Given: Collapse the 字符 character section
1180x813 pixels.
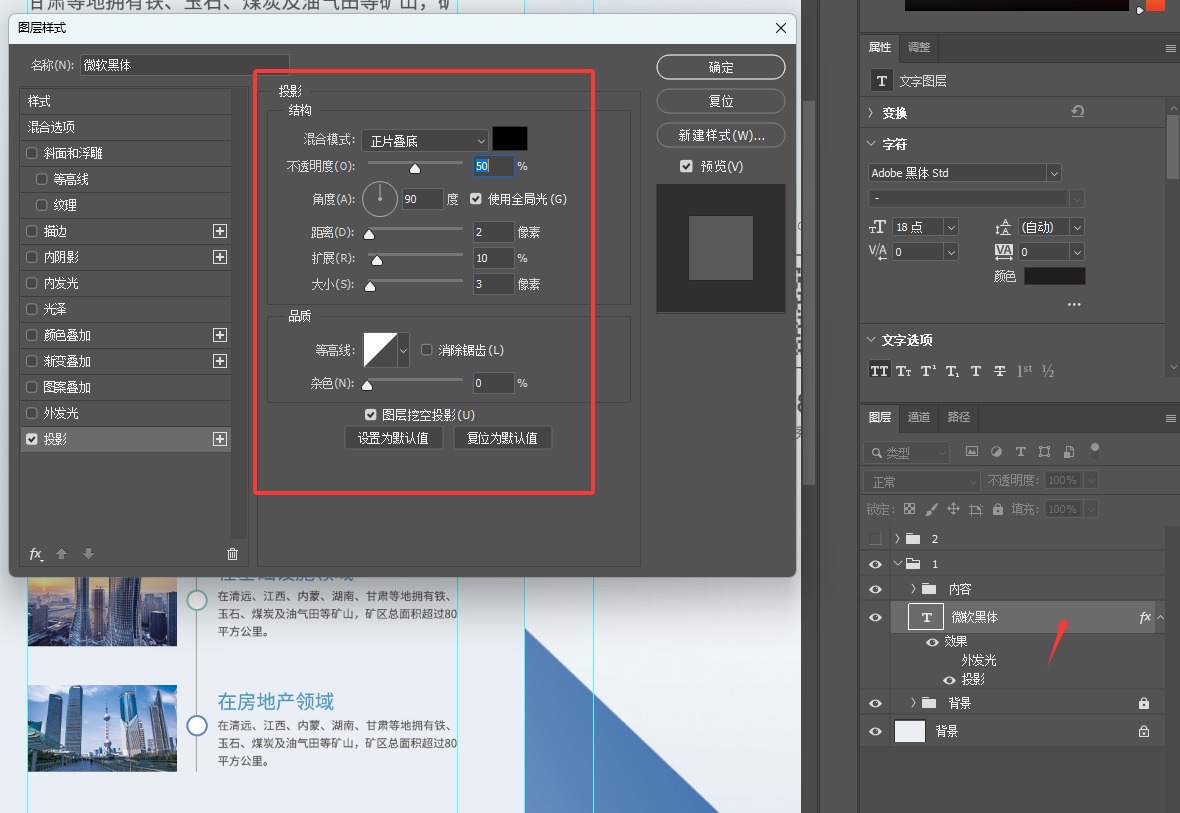Looking at the screenshot, I should [871, 143].
